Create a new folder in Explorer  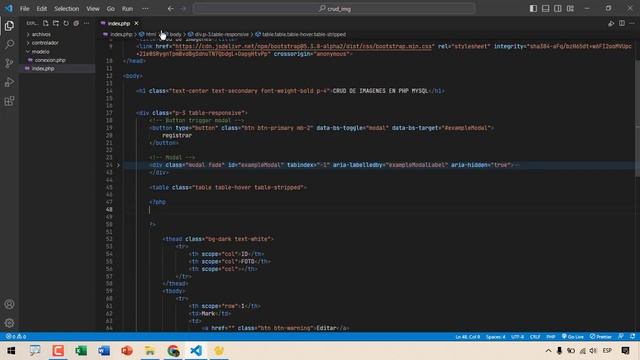56,23
